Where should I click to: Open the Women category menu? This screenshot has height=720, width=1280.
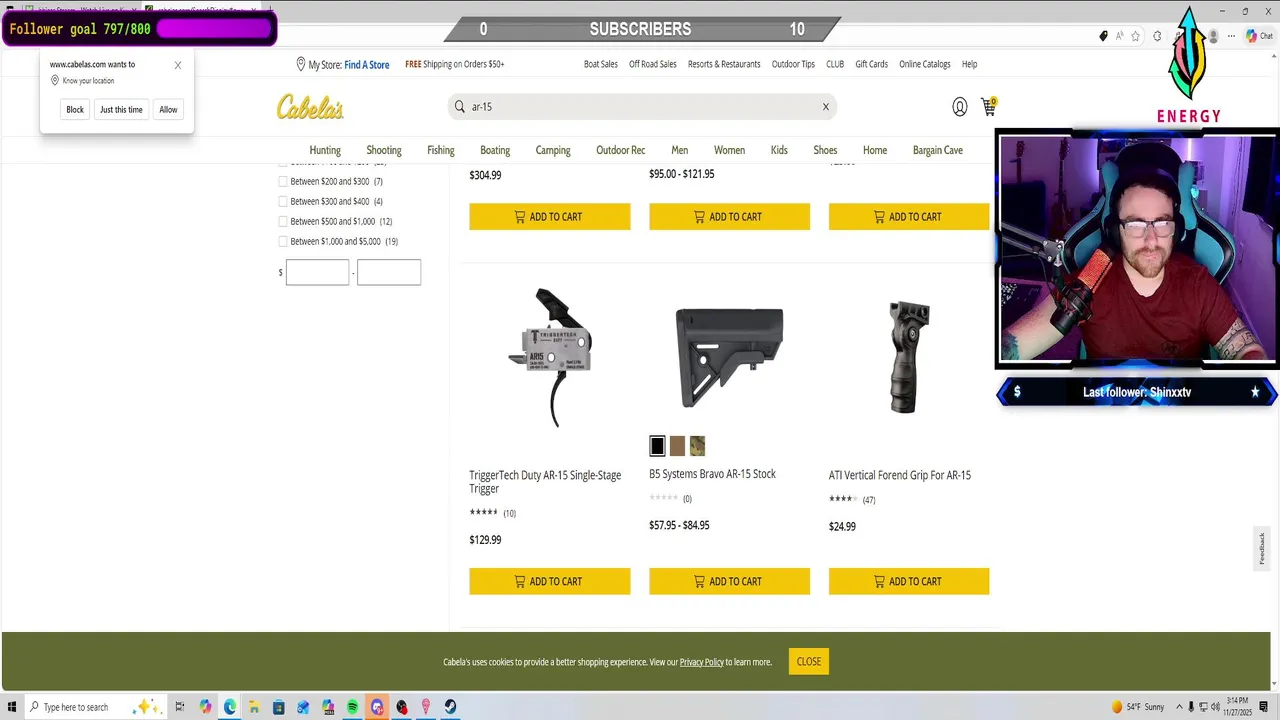pyautogui.click(x=729, y=150)
